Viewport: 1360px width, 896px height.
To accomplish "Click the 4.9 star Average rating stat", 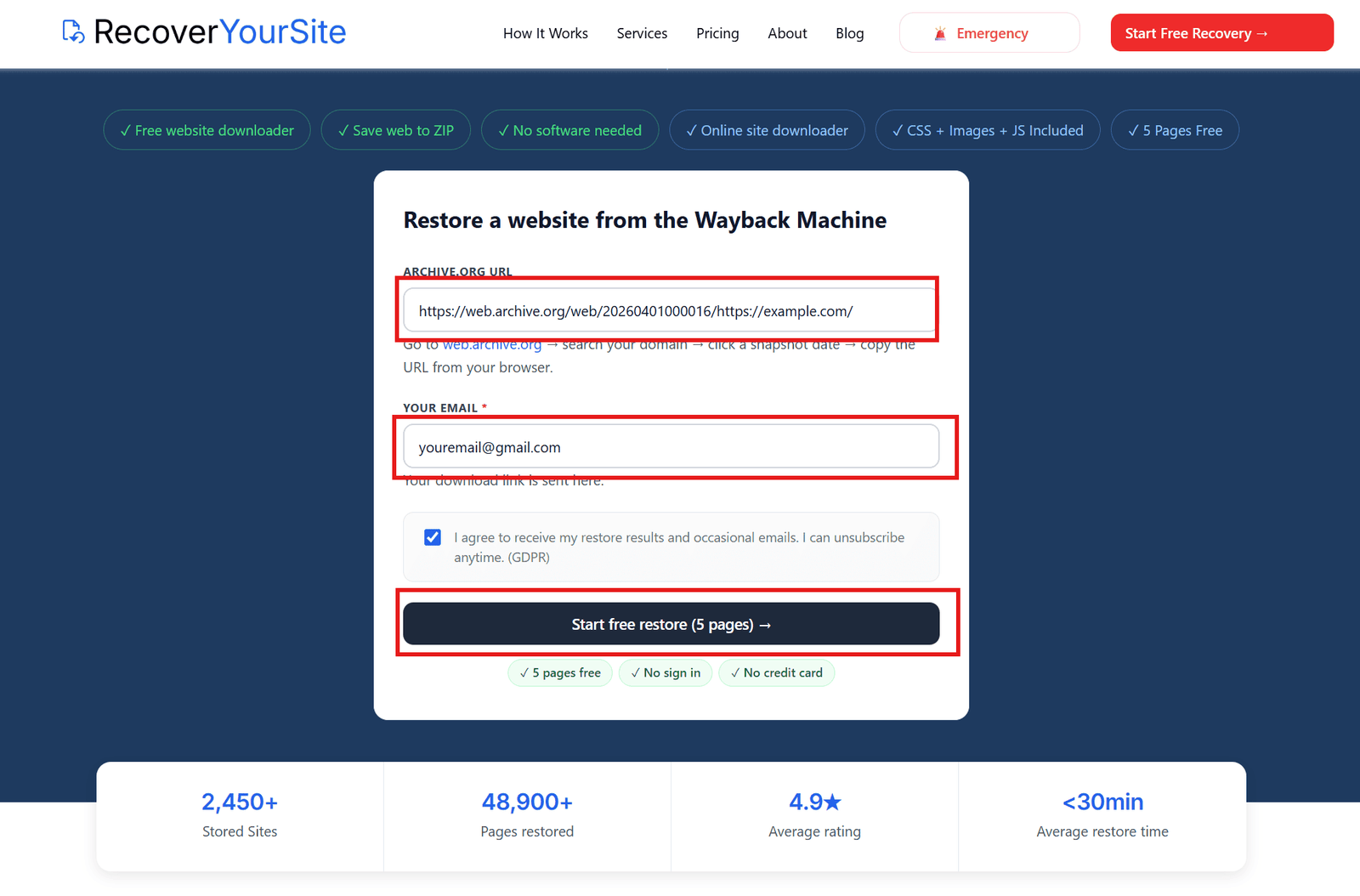I will point(814,816).
